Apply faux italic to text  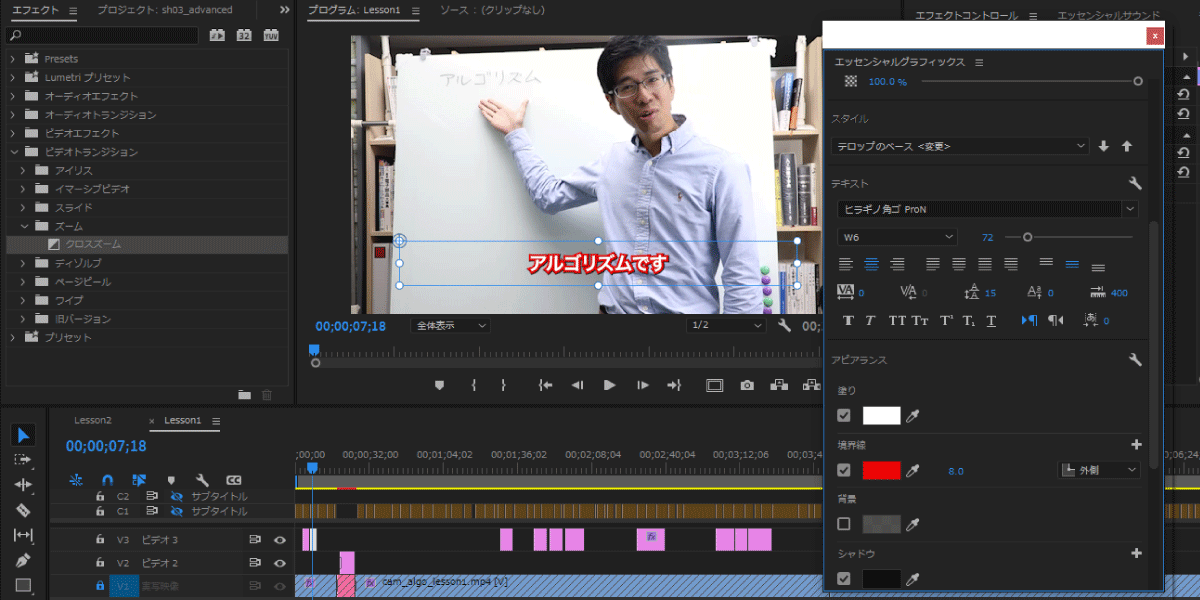coord(870,320)
